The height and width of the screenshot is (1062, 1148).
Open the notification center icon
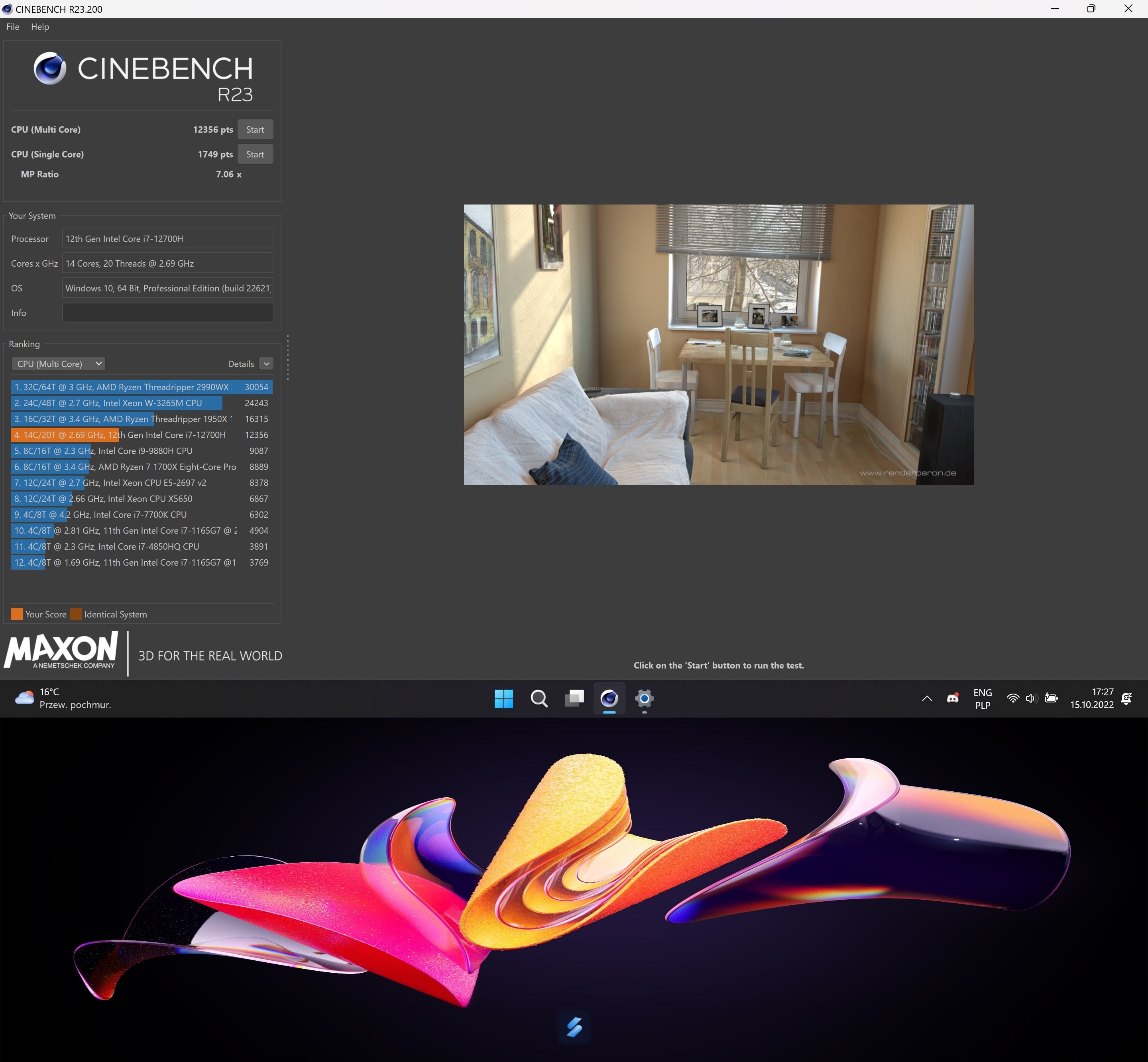point(1127,698)
